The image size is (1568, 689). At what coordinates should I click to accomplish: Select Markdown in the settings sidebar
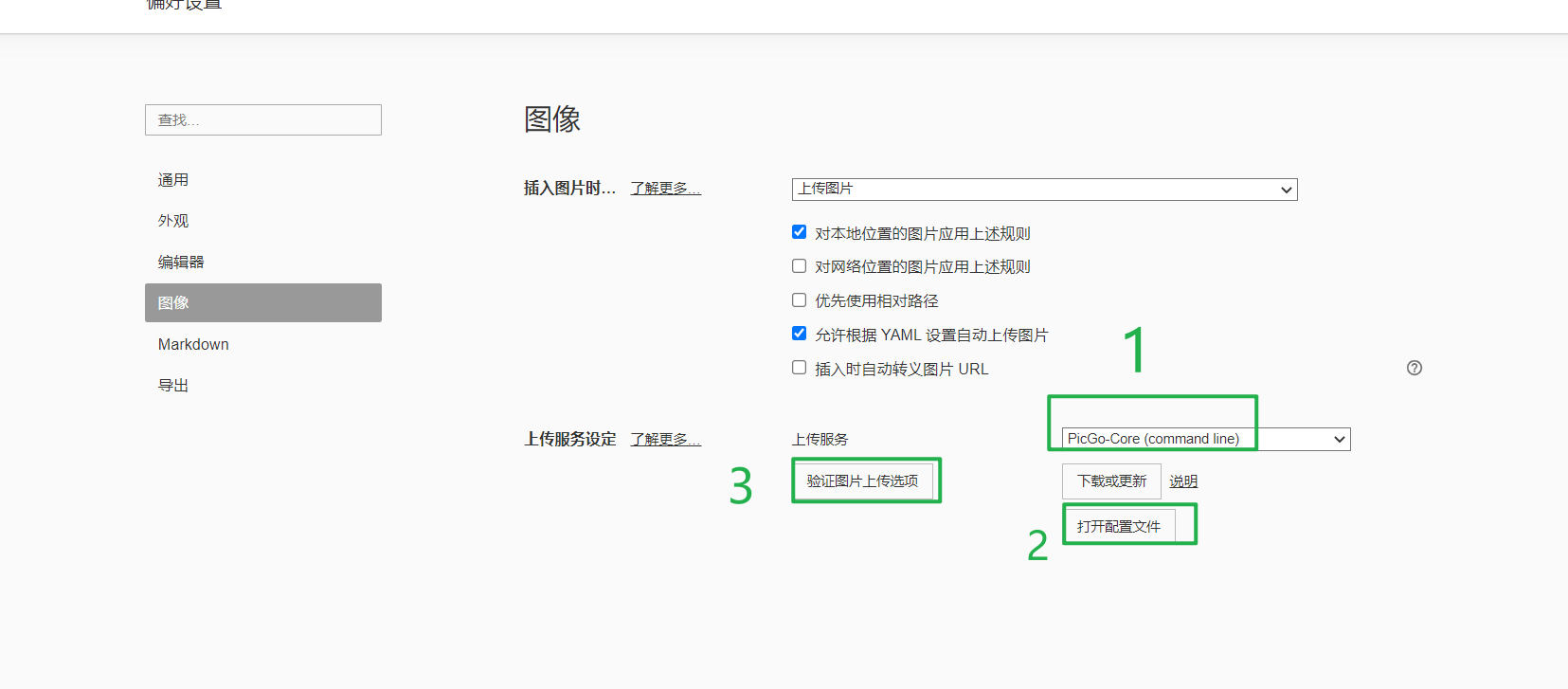(263, 344)
